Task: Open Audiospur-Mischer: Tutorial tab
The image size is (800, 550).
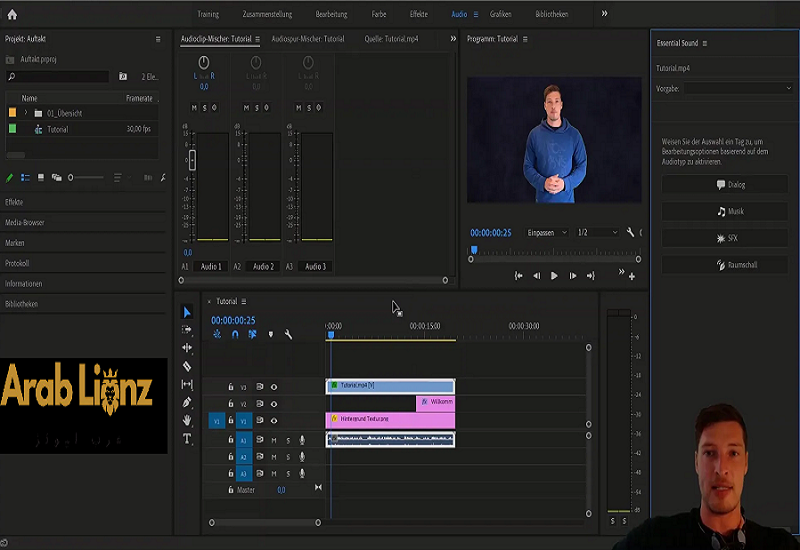Action: pos(308,39)
